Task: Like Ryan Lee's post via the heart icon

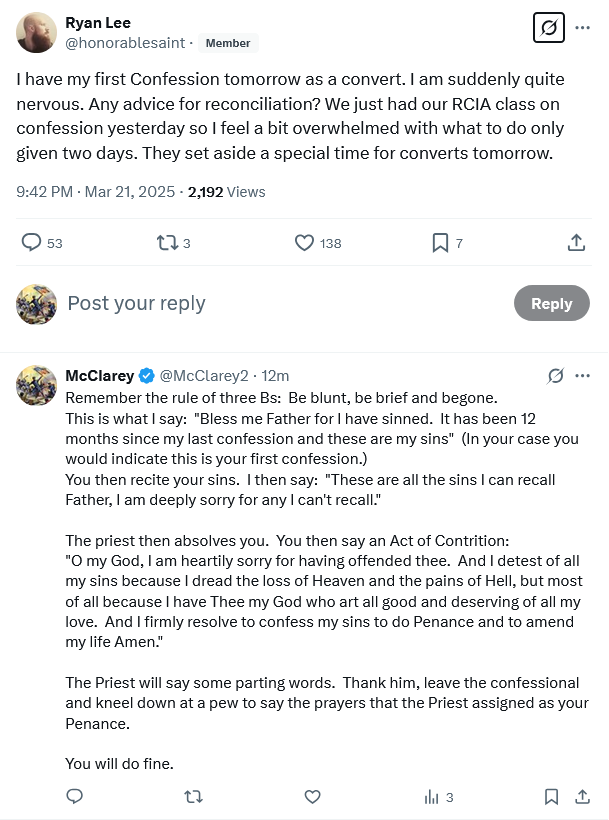Action: click(305, 243)
